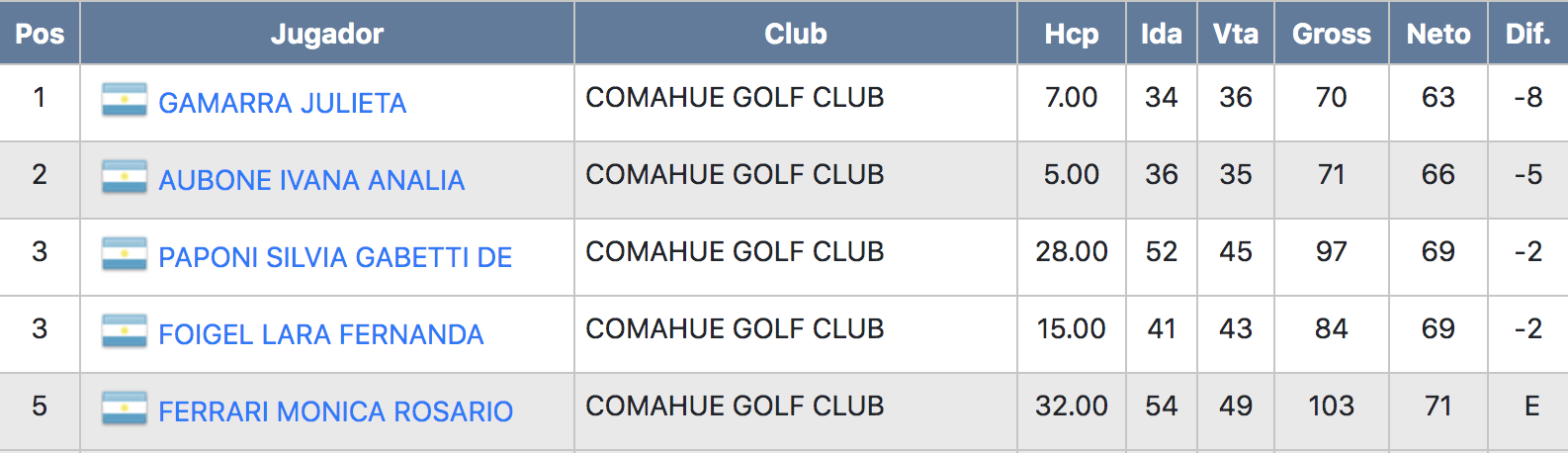The width and height of the screenshot is (1568, 453).
Task: Open FERRARI MONICA ROSARIO player link
Action: (x=336, y=411)
